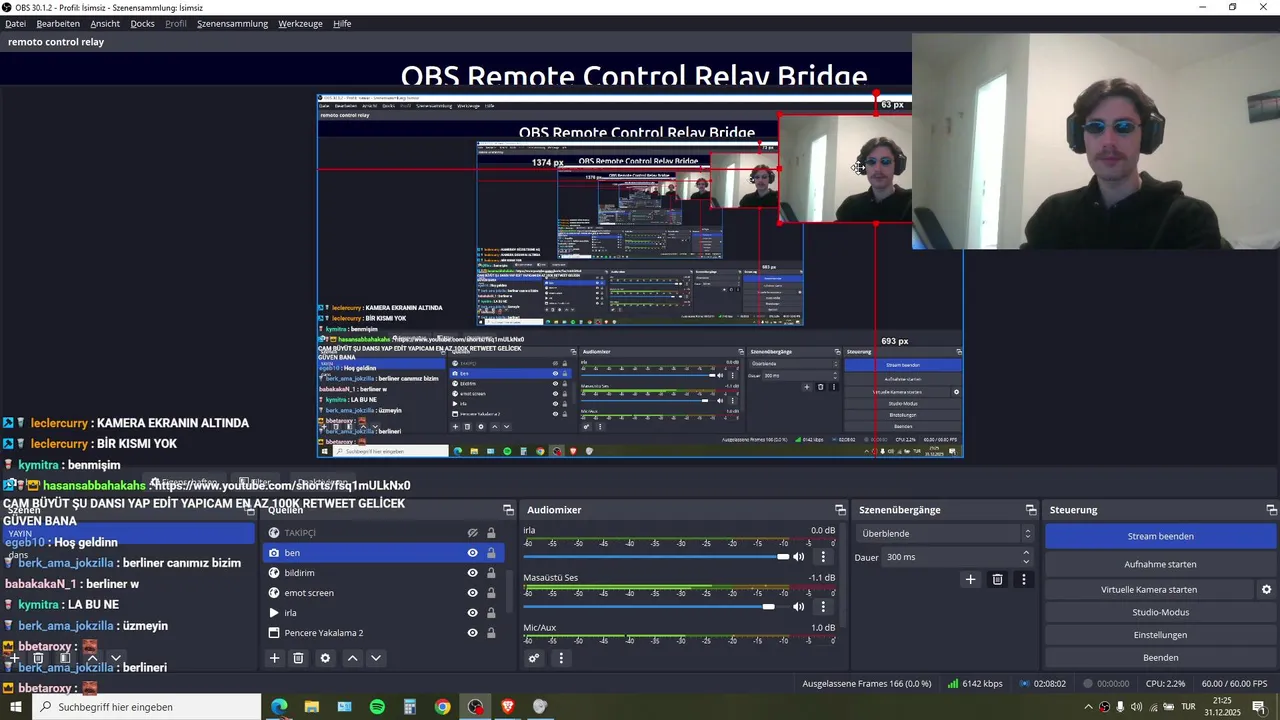Open Einstellungen from Steuerung panel
This screenshot has width=1280, height=720.
[1160, 635]
